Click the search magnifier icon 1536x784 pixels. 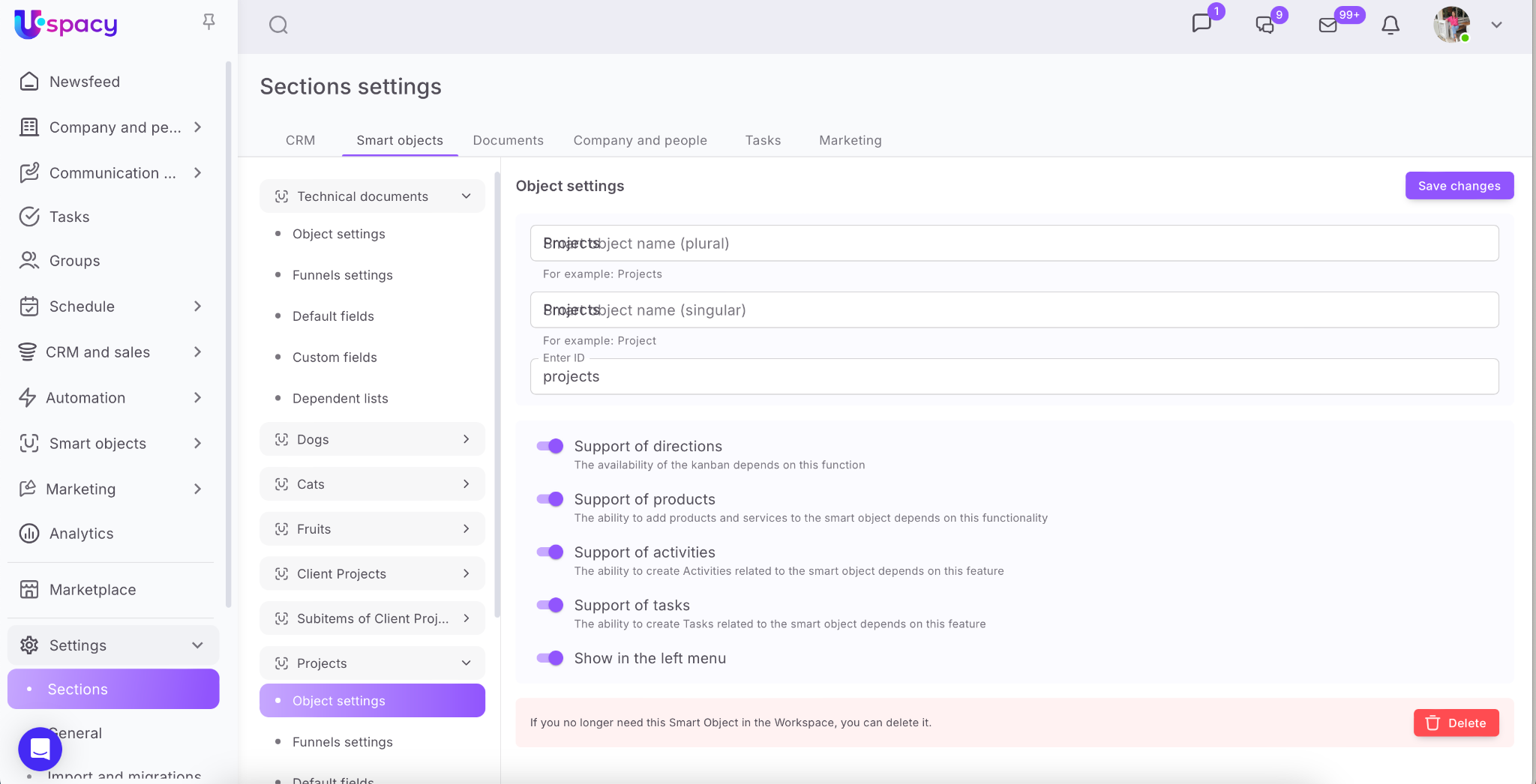[278, 25]
